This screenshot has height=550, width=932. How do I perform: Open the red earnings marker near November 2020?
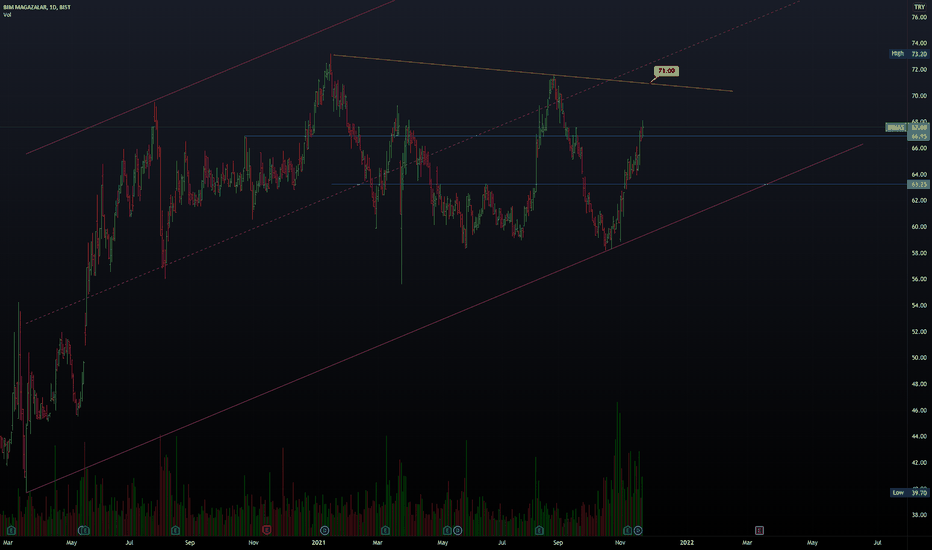(266, 530)
